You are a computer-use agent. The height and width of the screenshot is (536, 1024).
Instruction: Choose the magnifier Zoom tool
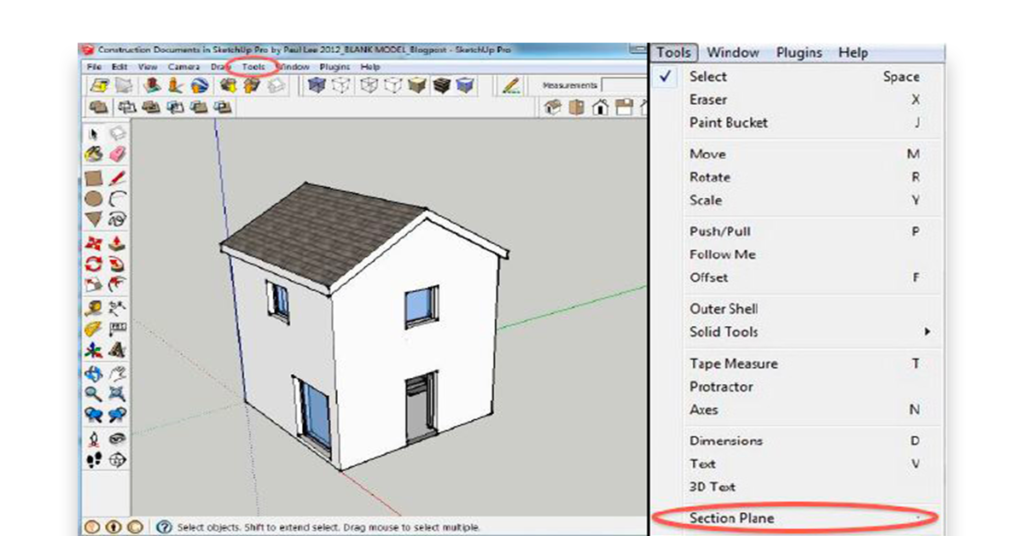coord(93,394)
